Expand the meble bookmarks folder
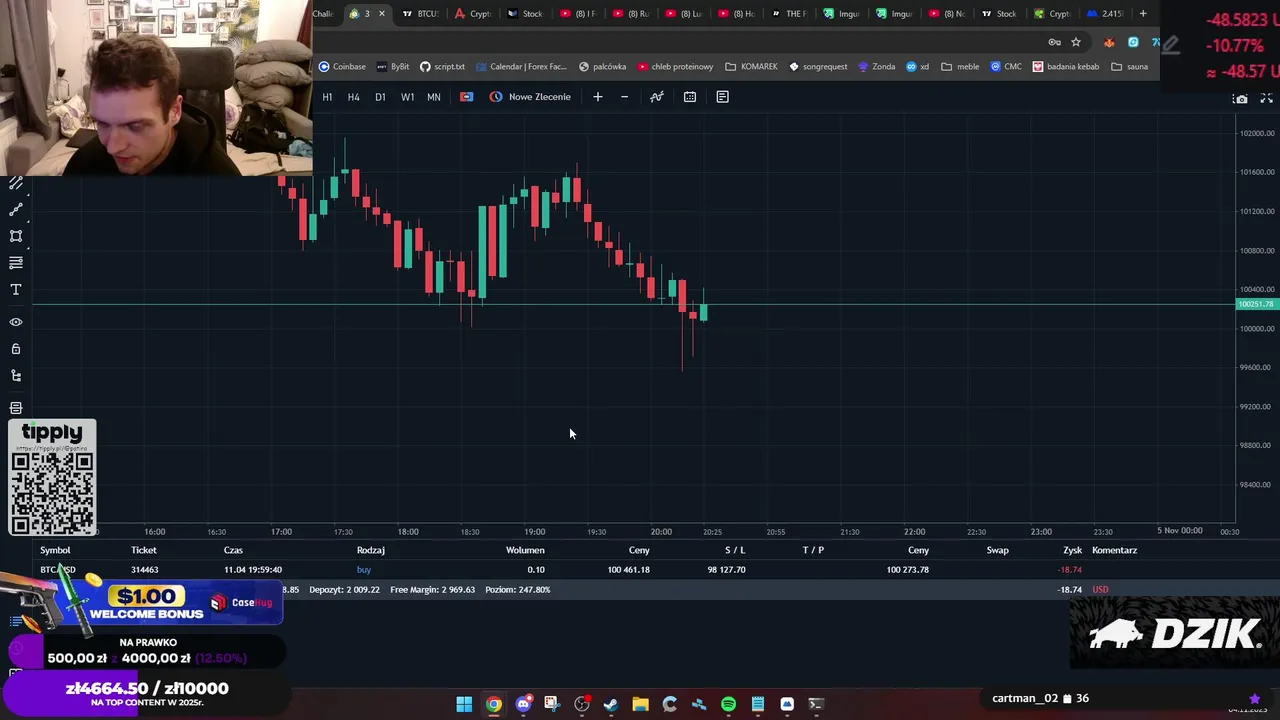 [x=960, y=67]
